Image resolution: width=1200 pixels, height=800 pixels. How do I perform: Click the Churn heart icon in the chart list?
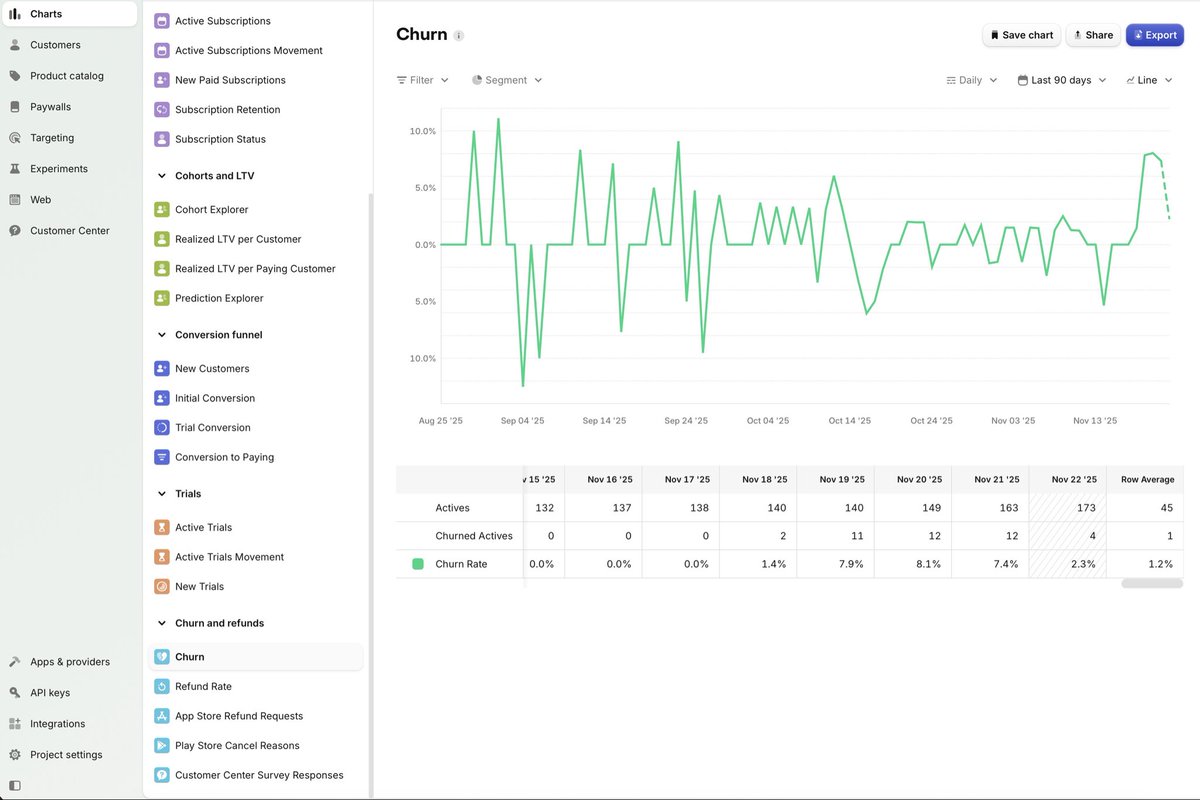click(x=162, y=657)
